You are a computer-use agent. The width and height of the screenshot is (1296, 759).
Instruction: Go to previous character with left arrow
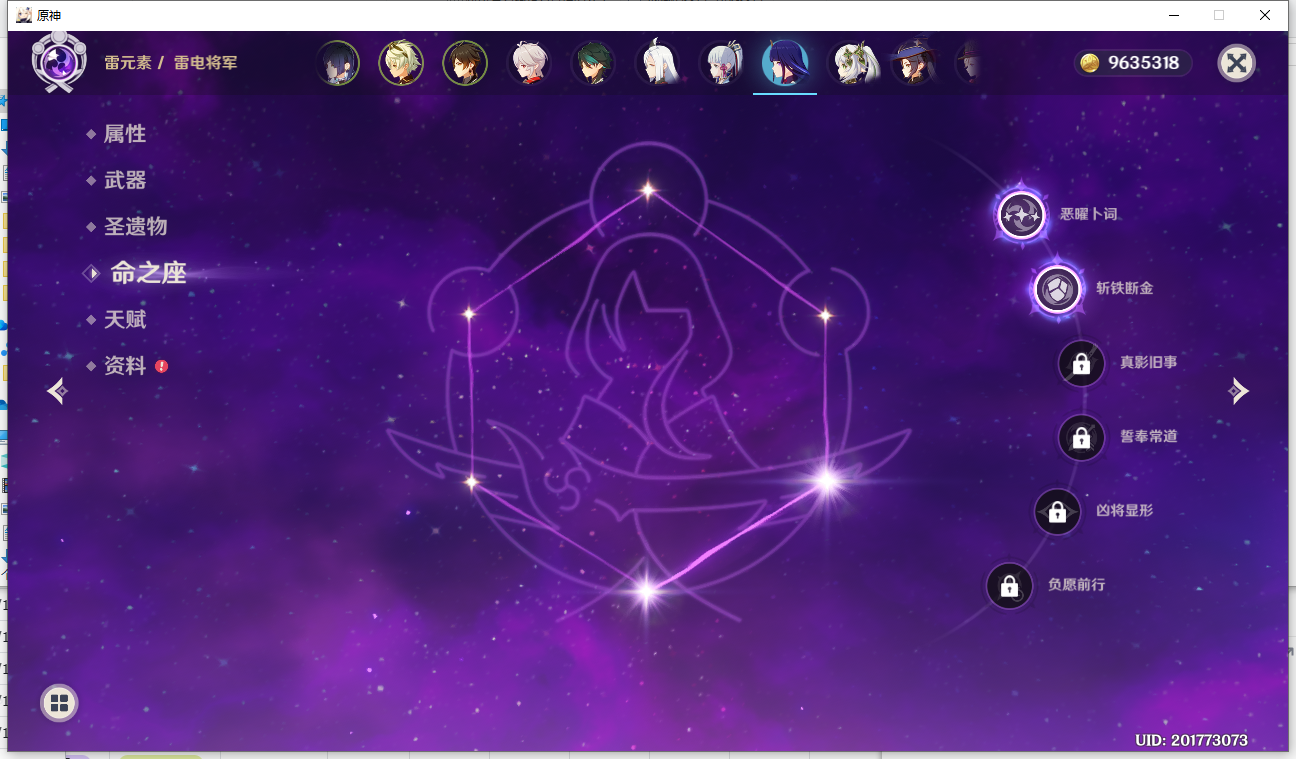pyautogui.click(x=57, y=391)
